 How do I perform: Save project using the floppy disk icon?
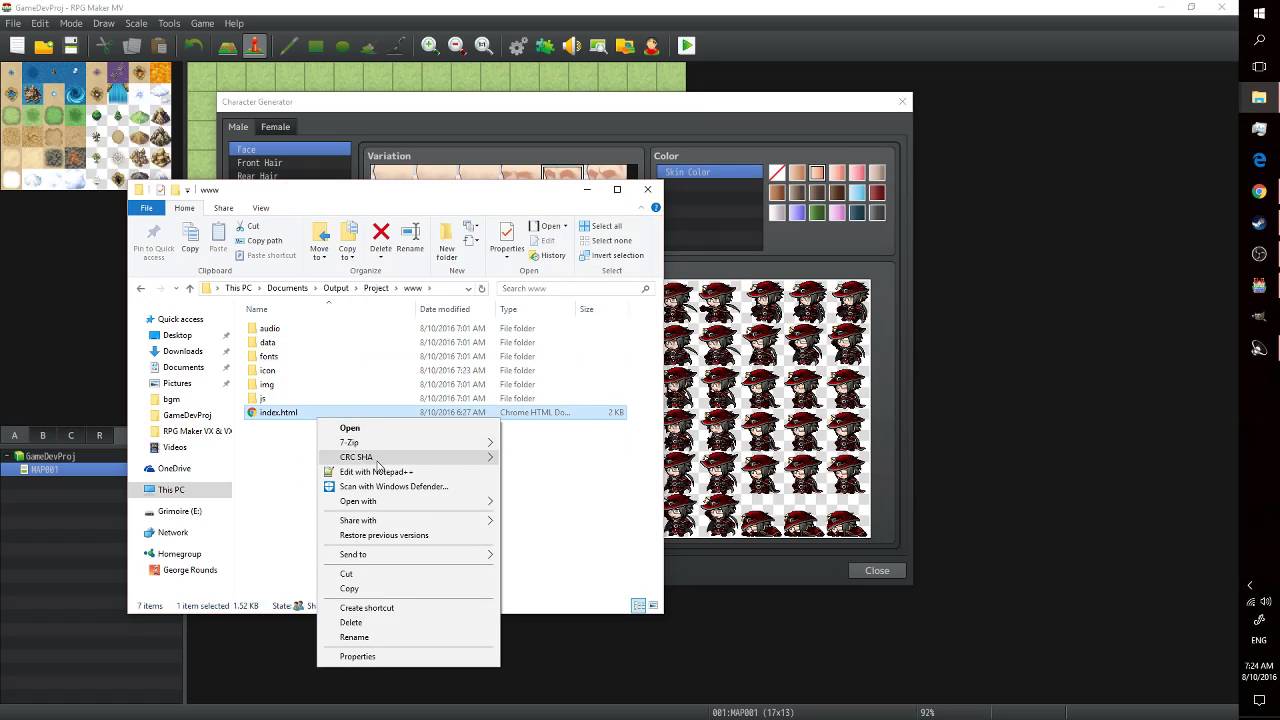pyautogui.click(x=71, y=46)
